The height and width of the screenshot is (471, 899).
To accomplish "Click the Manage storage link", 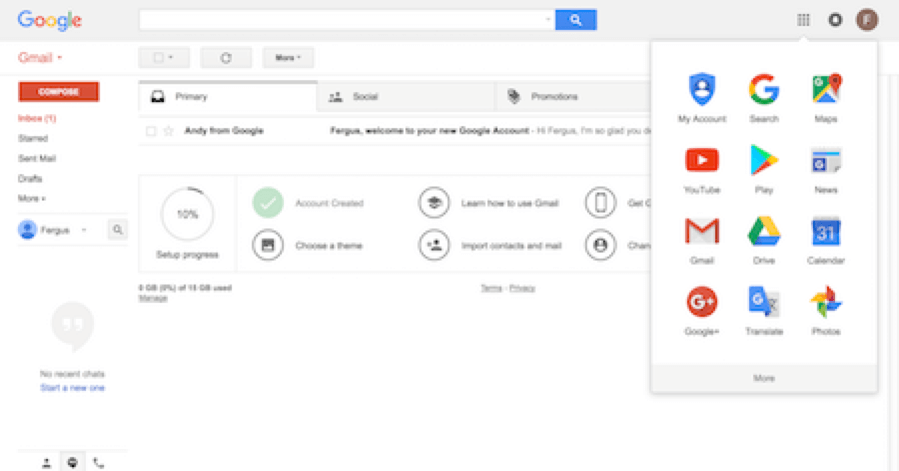I will tap(153, 298).
